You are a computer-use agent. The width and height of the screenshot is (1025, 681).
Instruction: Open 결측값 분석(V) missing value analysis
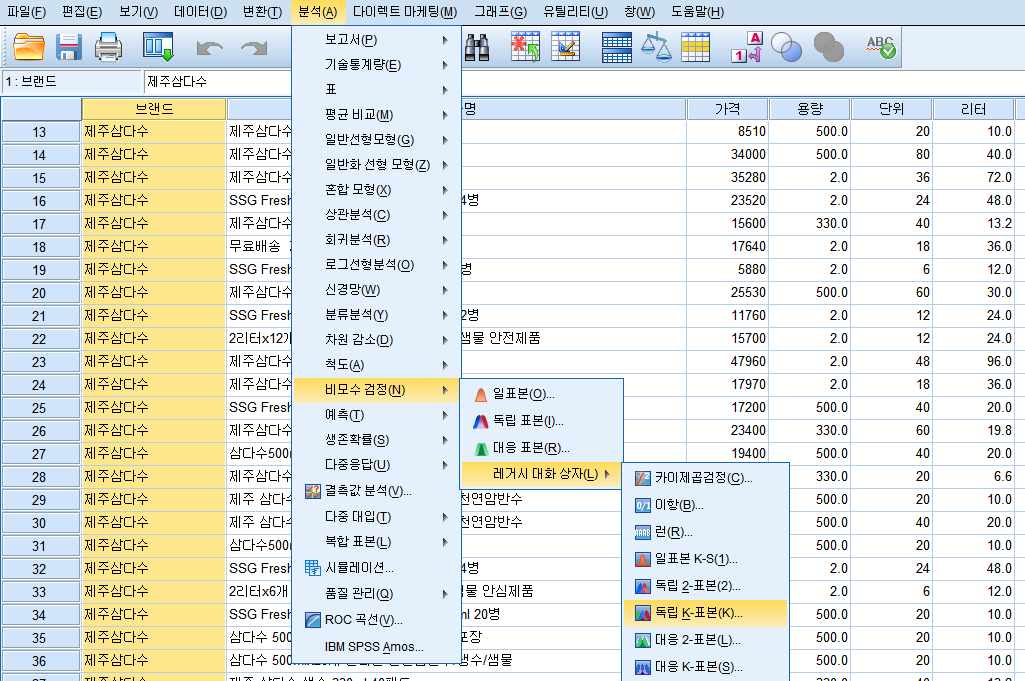[x=376, y=491]
